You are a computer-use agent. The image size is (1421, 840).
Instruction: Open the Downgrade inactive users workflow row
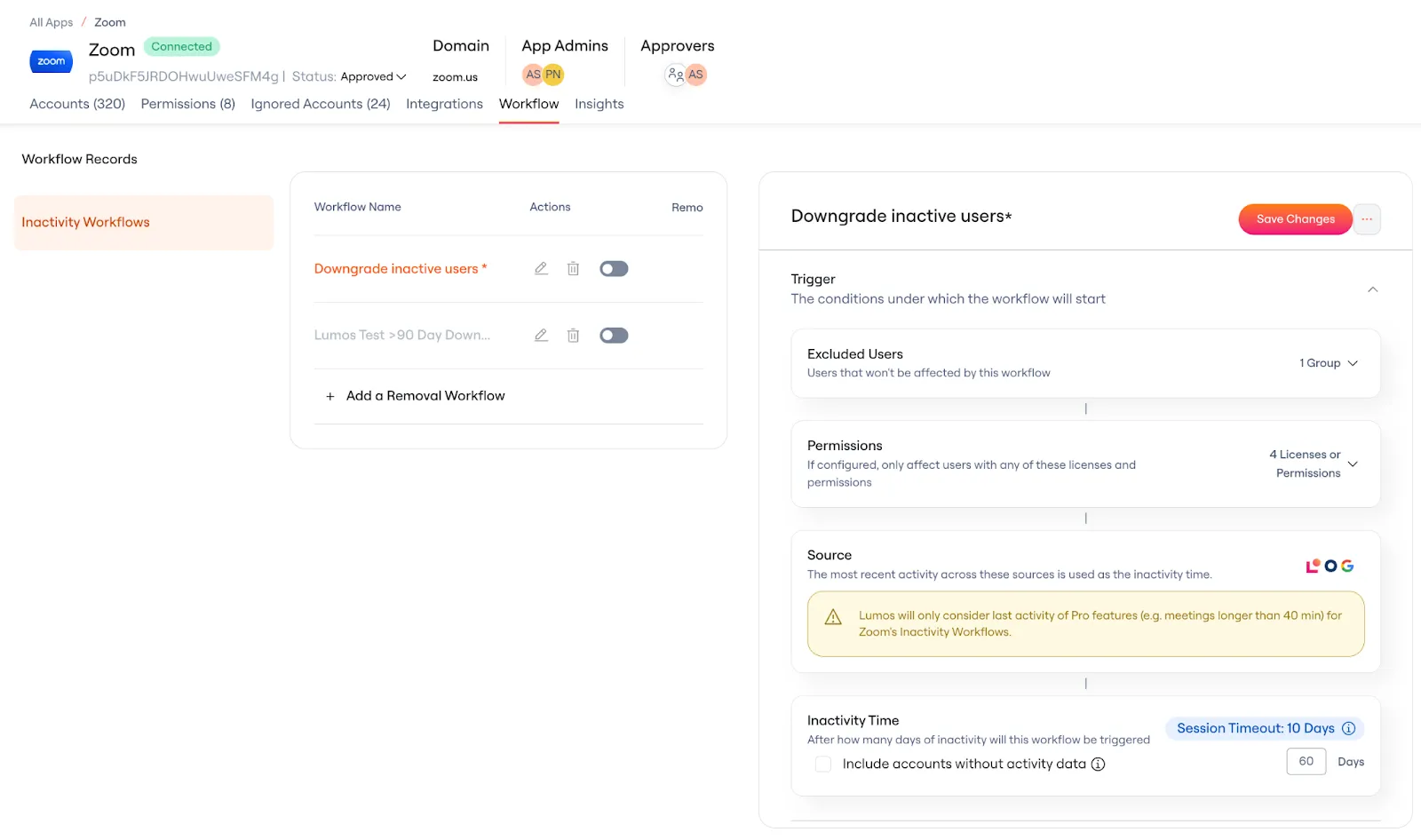(400, 268)
